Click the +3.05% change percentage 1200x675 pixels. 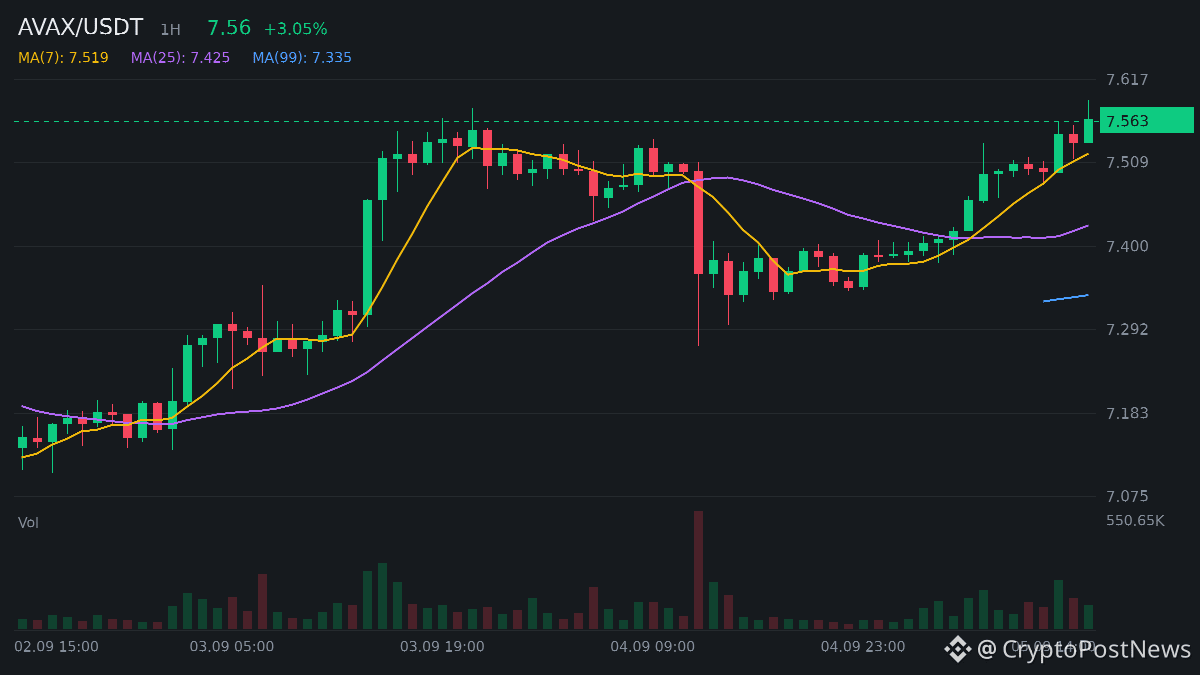[295, 29]
